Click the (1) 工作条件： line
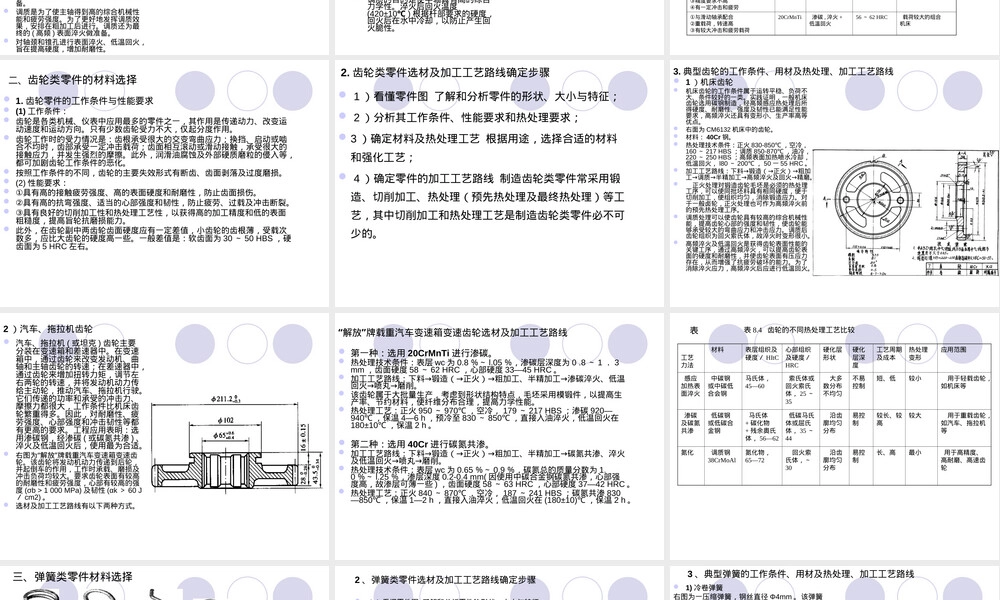Image resolution: width=1000 pixels, height=600 pixels. pos(41,111)
